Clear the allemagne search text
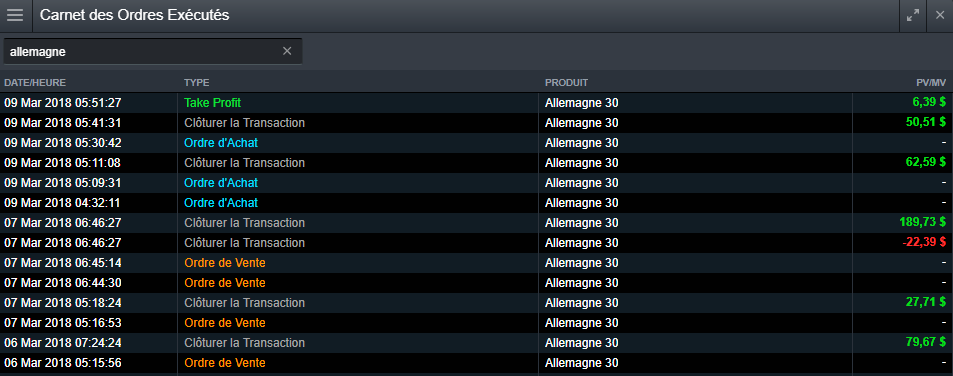Image resolution: width=953 pixels, height=376 pixels. 287,52
